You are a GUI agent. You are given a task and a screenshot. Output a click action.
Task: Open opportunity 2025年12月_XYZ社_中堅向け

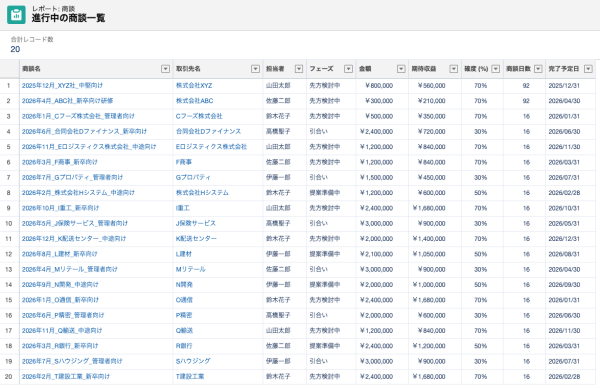62,86
